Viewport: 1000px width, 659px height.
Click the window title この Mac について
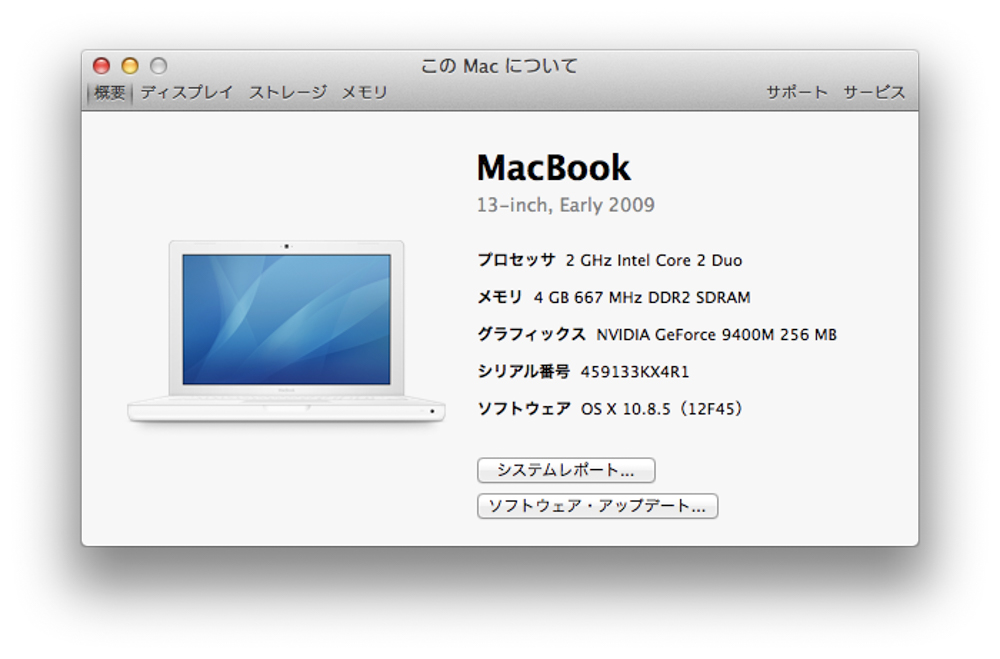tap(499, 66)
